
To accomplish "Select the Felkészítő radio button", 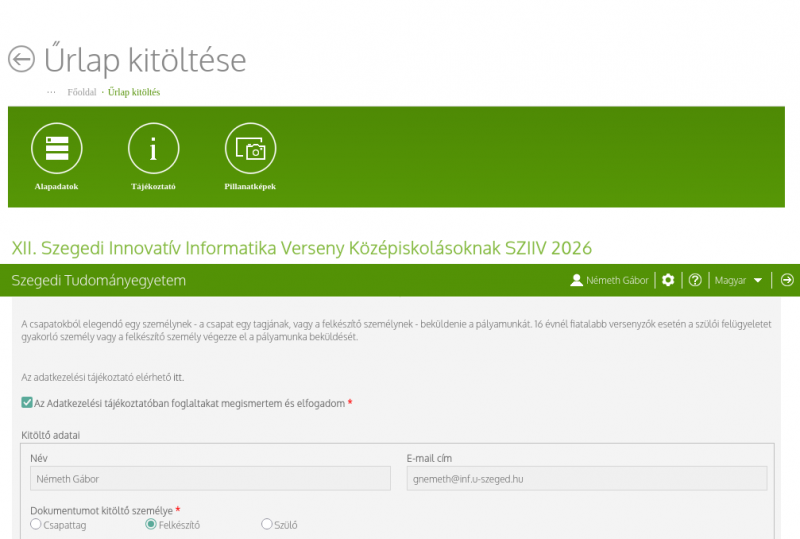I will coord(151,524).
